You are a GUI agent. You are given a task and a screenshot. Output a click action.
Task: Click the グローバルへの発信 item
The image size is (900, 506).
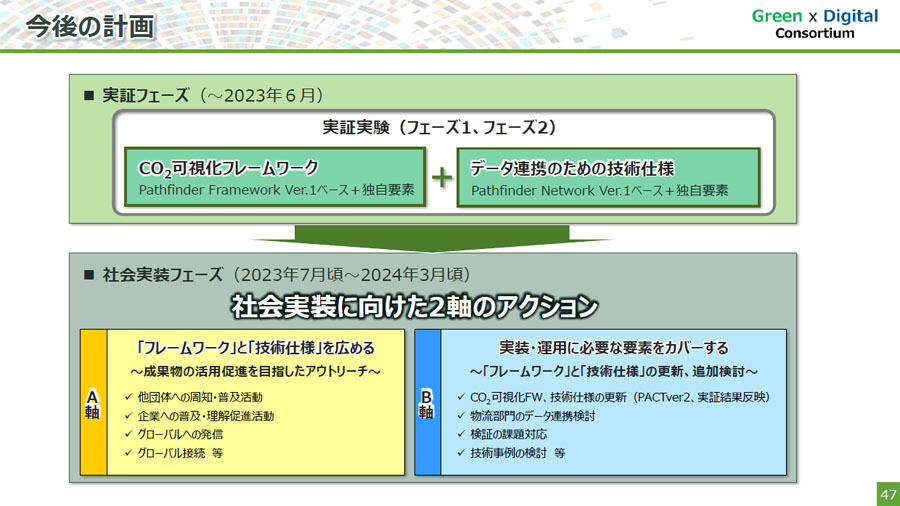(180, 434)
